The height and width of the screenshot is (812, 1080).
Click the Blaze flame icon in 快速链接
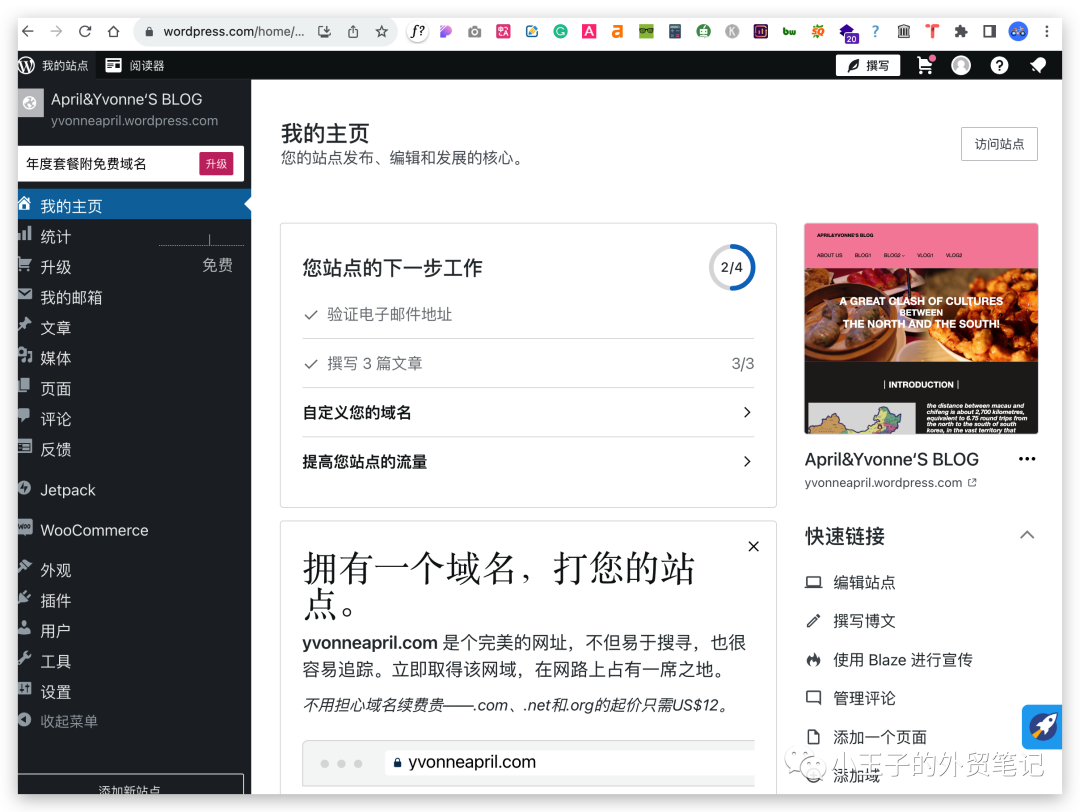(x=814, y=659)
